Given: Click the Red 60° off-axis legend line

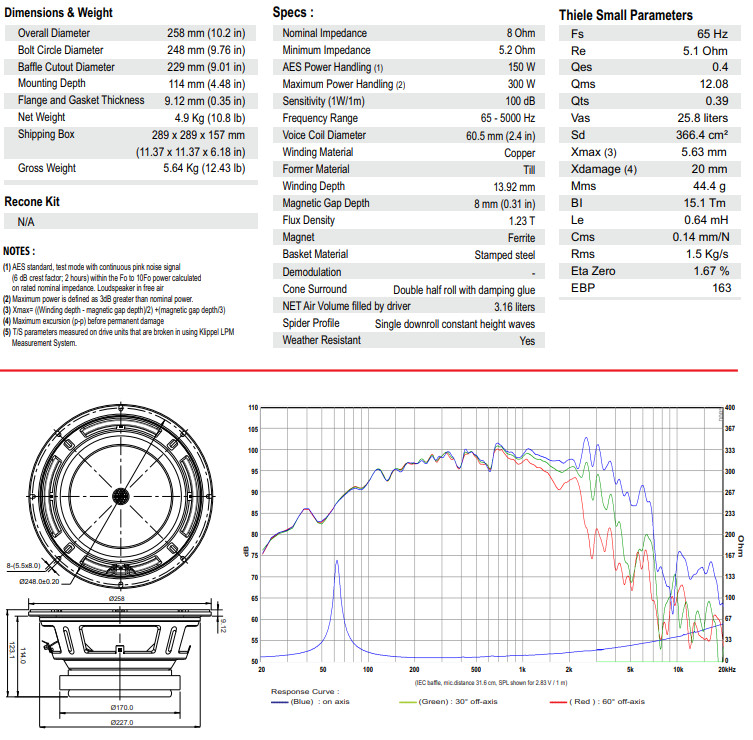Looking at the screenshot, I should click(x=558, y=702).
